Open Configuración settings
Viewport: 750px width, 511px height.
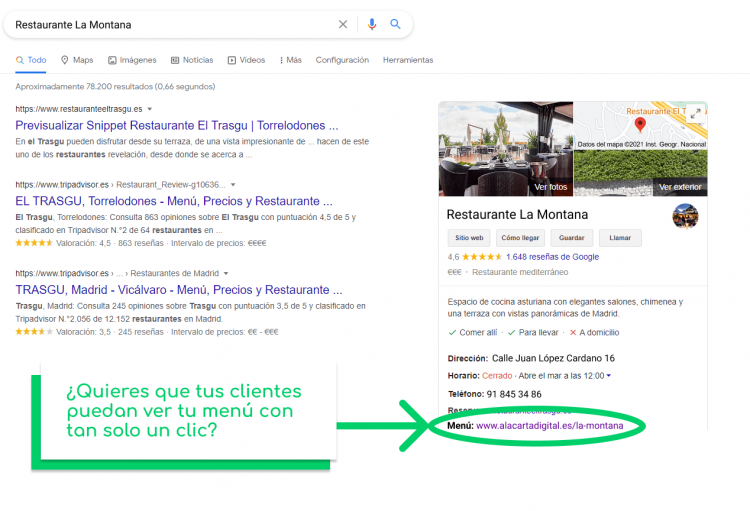click(x=342, y=60)
